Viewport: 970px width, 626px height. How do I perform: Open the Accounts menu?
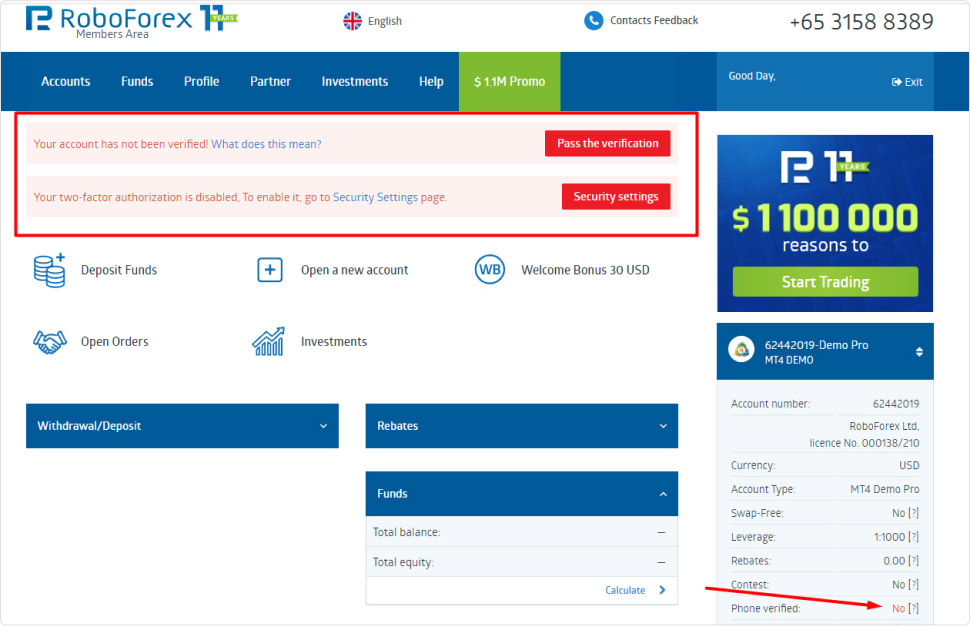[x=66, y=82]
